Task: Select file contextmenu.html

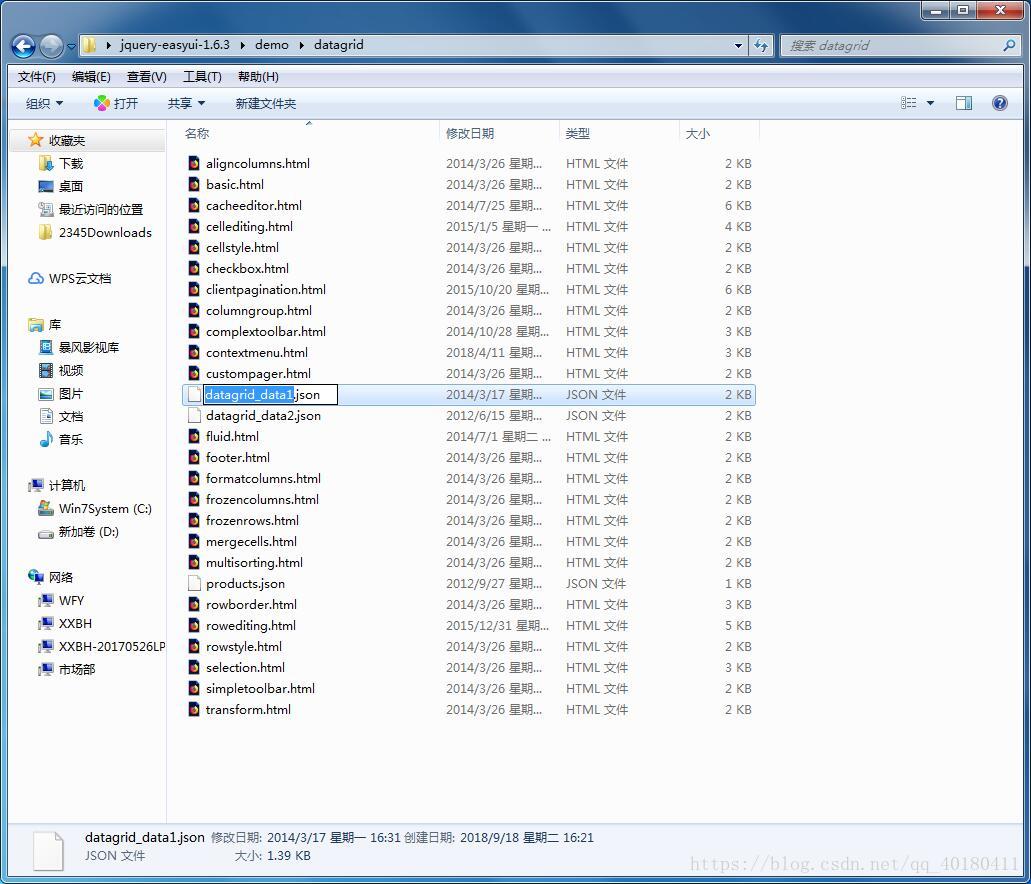Action: coord(257,353)
